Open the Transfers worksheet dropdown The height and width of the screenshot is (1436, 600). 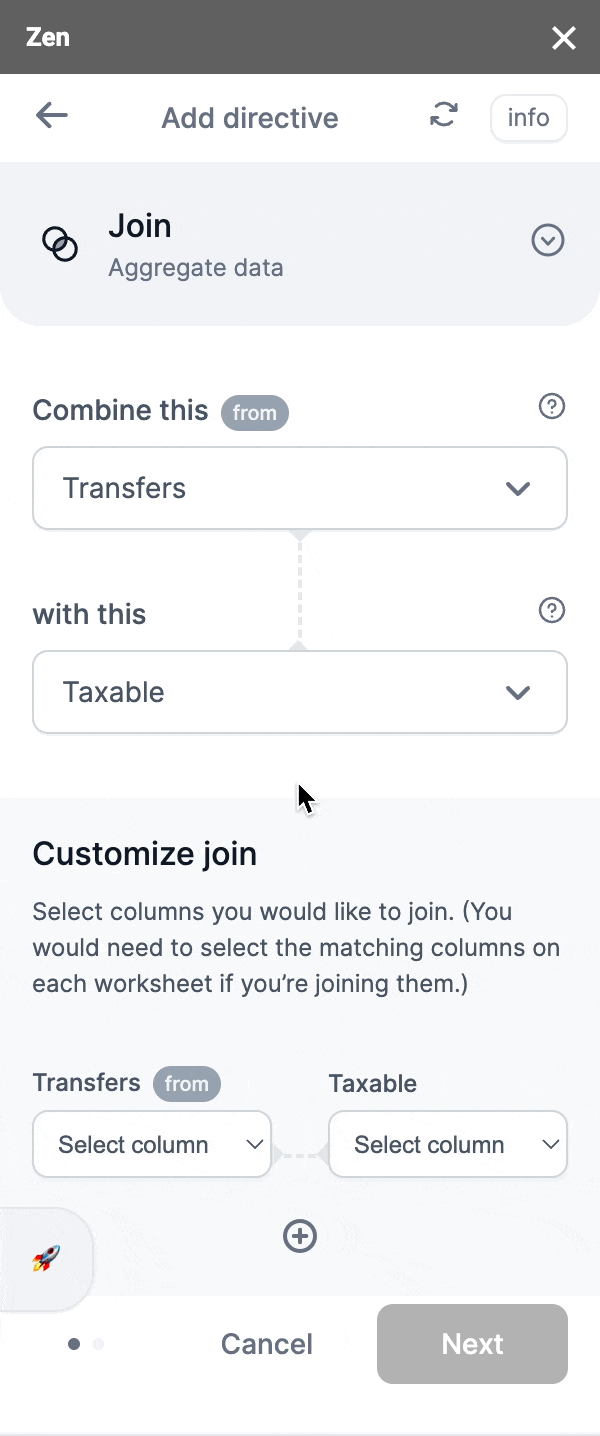299,488
